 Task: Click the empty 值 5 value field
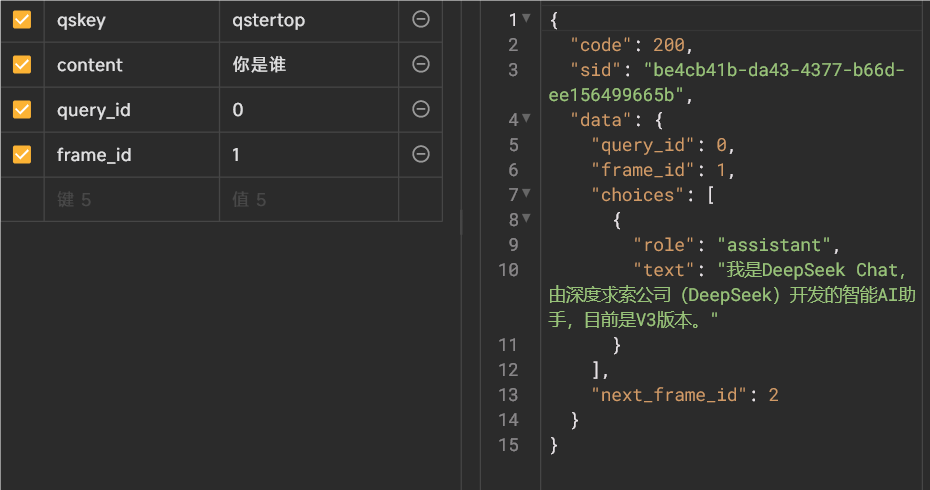point(309,199)
